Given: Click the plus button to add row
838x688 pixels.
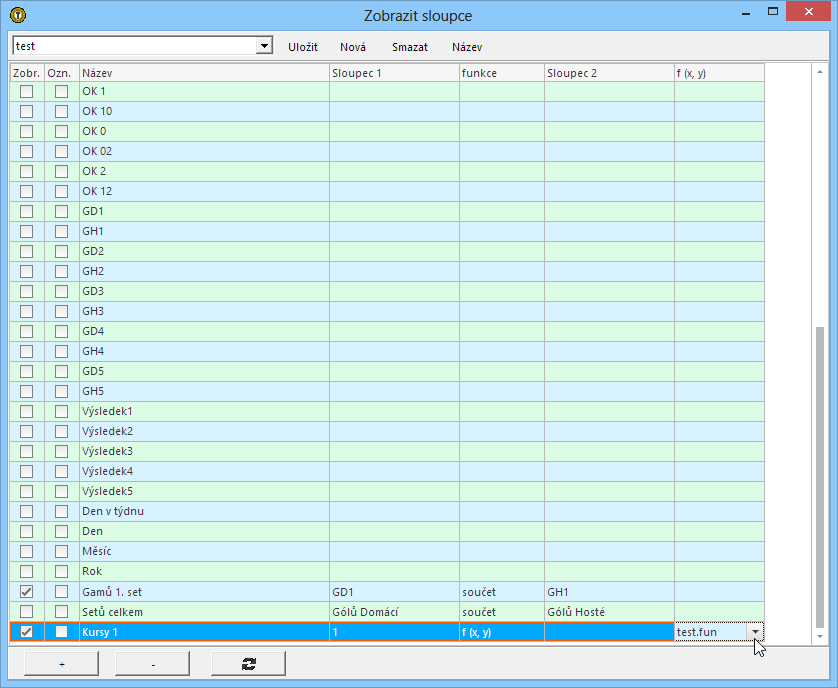Looking at the screenshot, I should coord(62,663).
